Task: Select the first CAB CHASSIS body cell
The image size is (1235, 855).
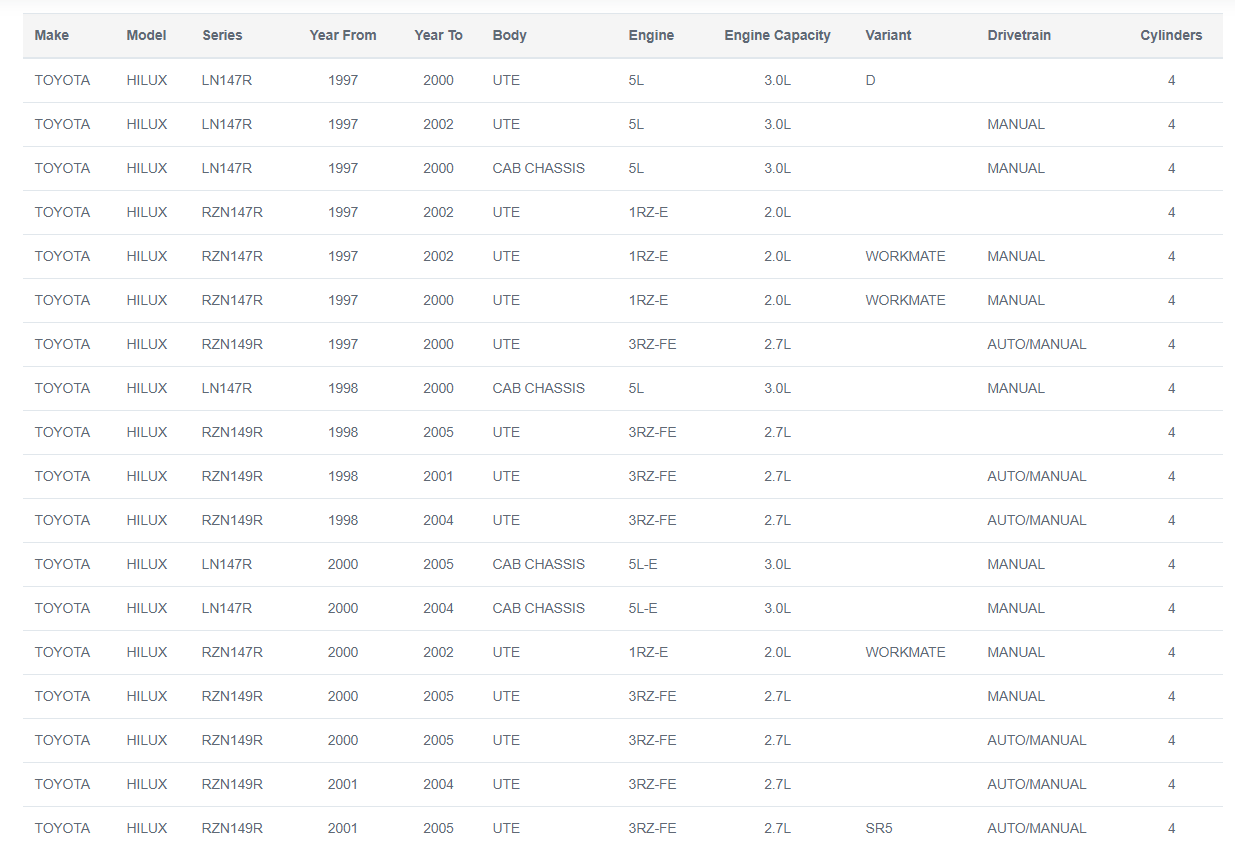Action: (x=539, y=168)
